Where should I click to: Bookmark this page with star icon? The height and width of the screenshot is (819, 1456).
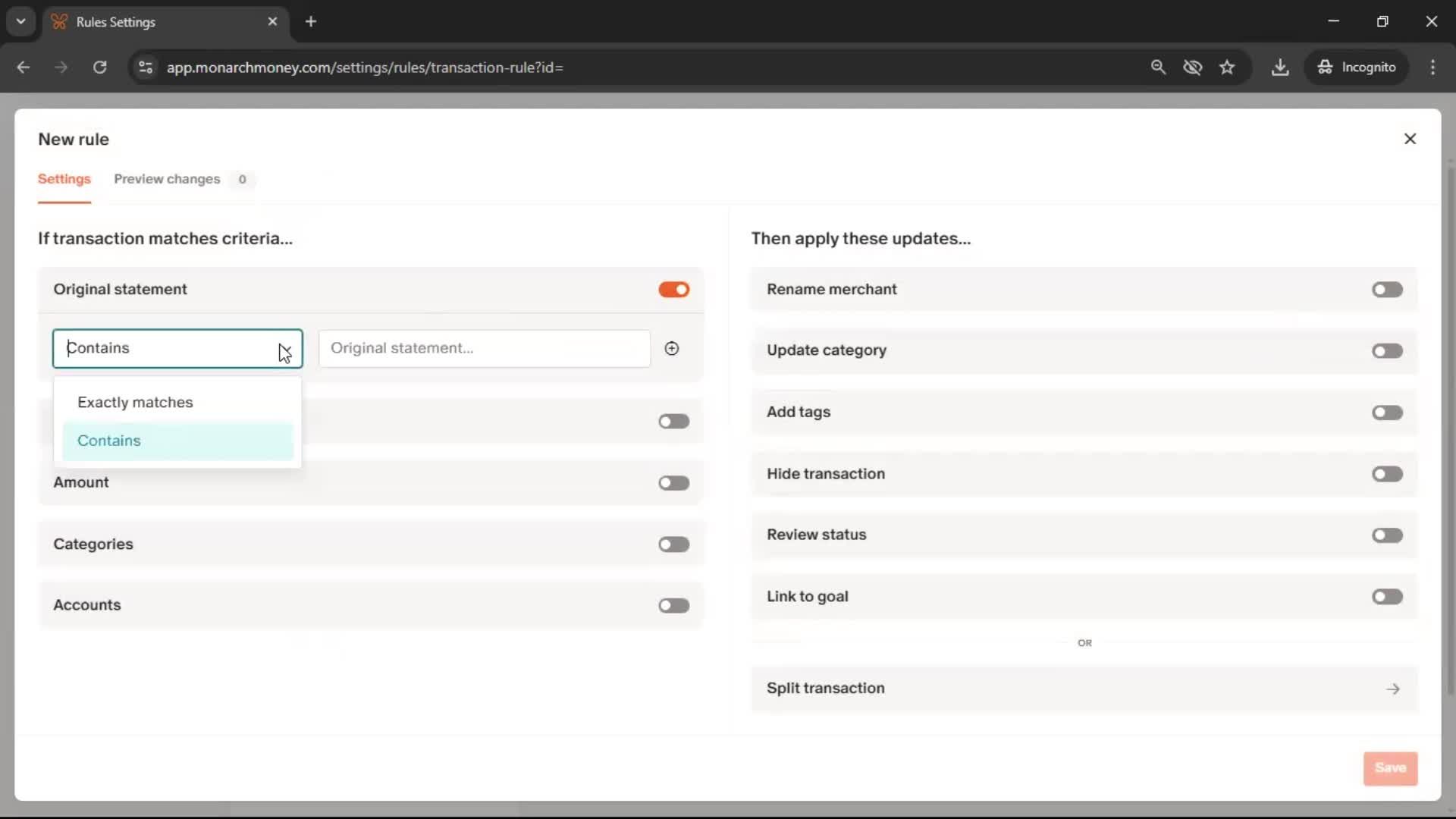[x=1227, y=67]
